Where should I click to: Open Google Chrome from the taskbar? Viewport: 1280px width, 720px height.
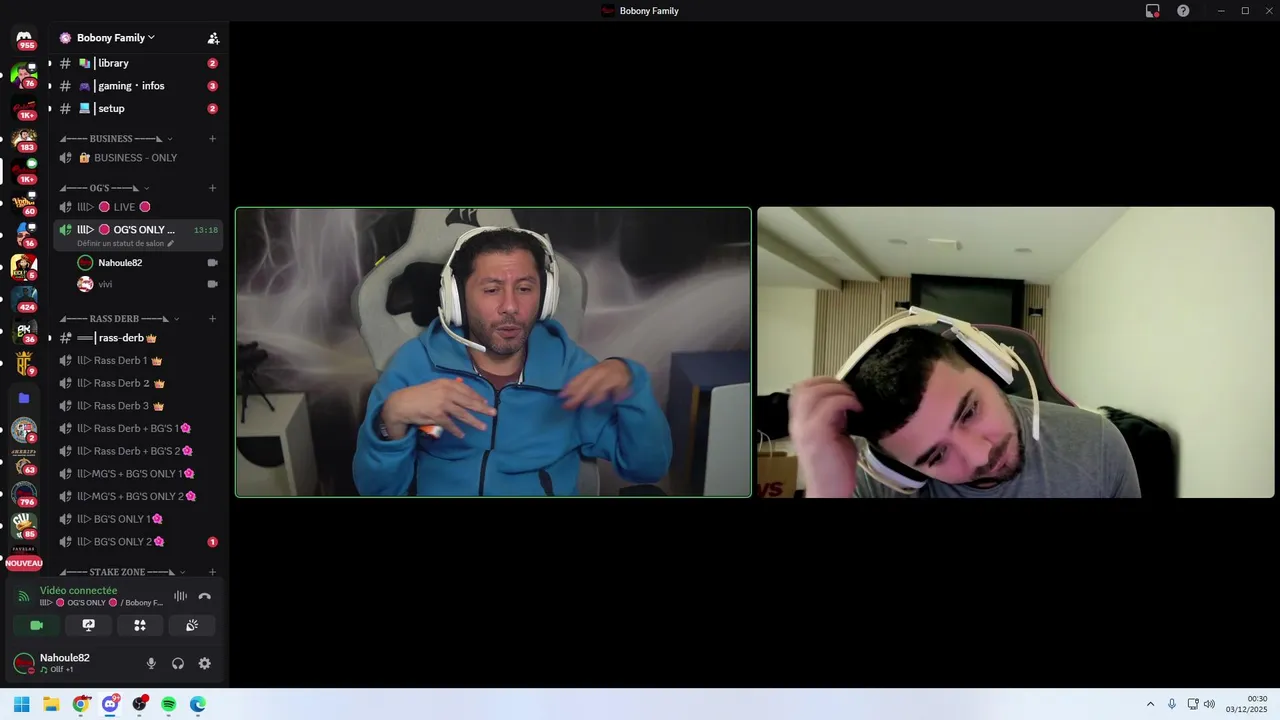(x=81, y=704)
